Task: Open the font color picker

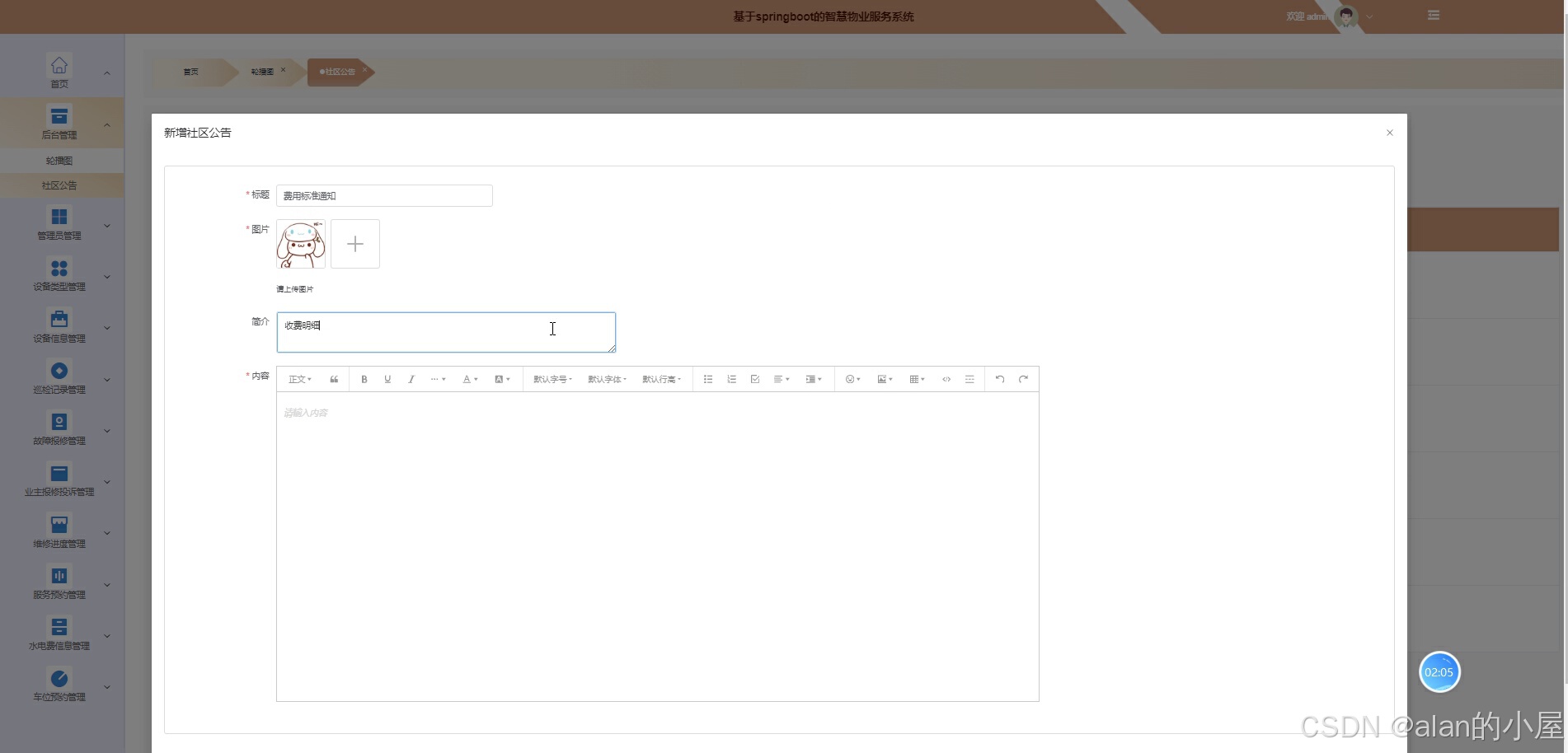Action: point(470,379)
